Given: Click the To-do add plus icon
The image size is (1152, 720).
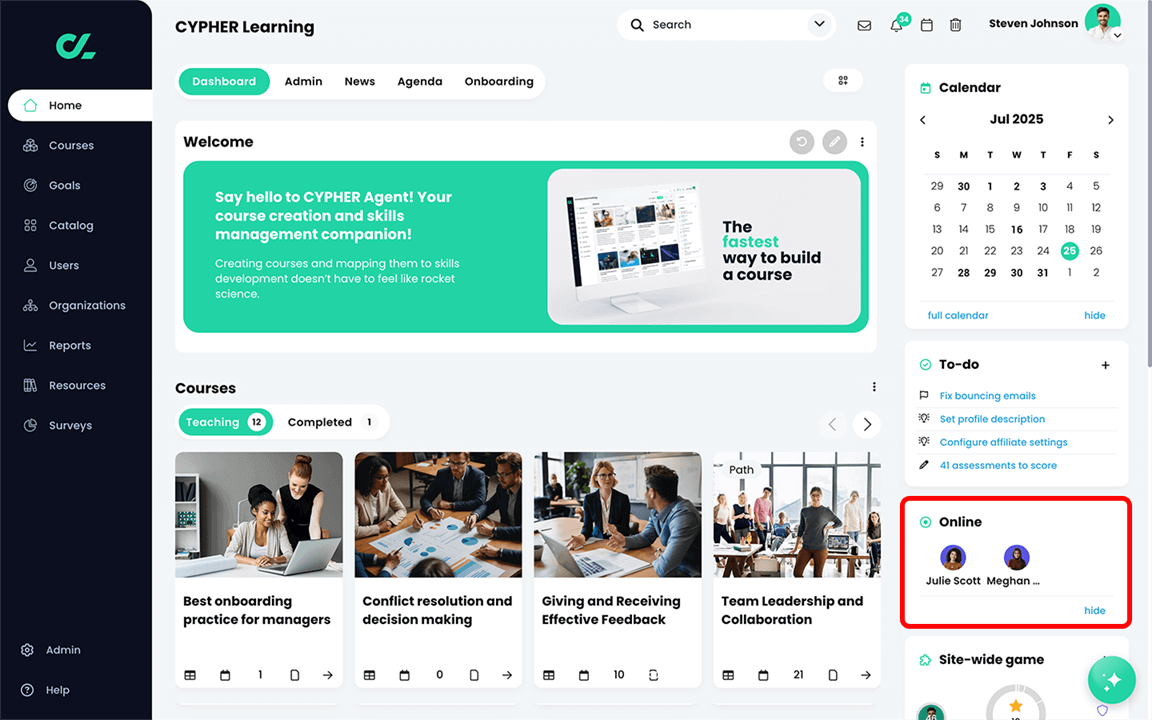Looking at the screenshot, I should (x=1105, y=365).
